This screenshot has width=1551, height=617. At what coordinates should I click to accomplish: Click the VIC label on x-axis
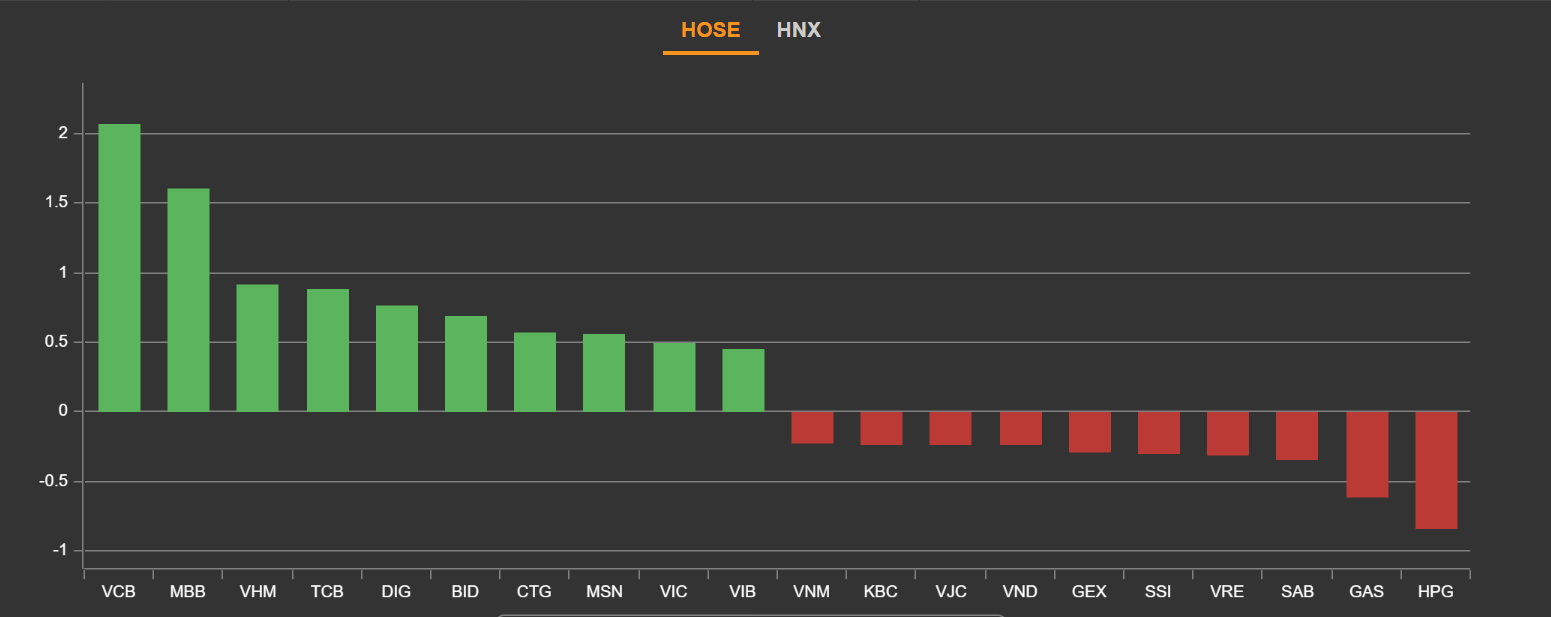(x=674, y=592)
